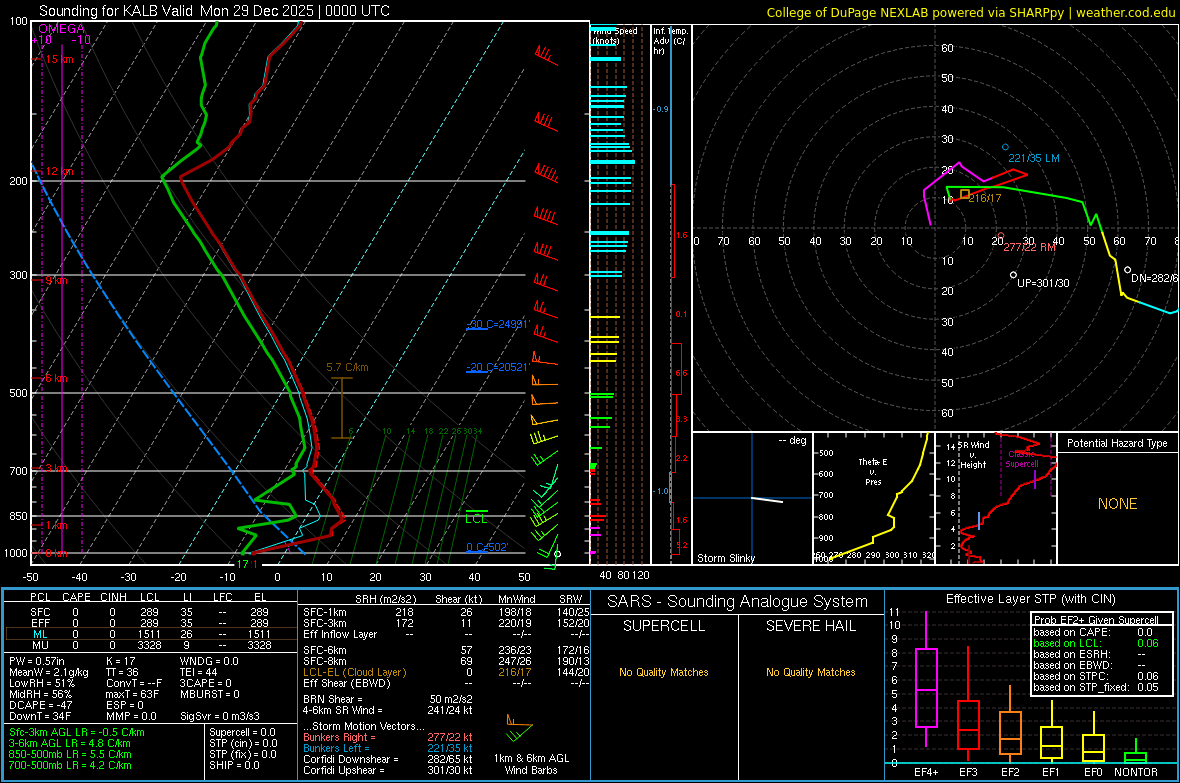Viewport: 1180px width, 783px height.
Task: Click No Quality Matches under SUPERCELL
Action: tap(663, 672)
